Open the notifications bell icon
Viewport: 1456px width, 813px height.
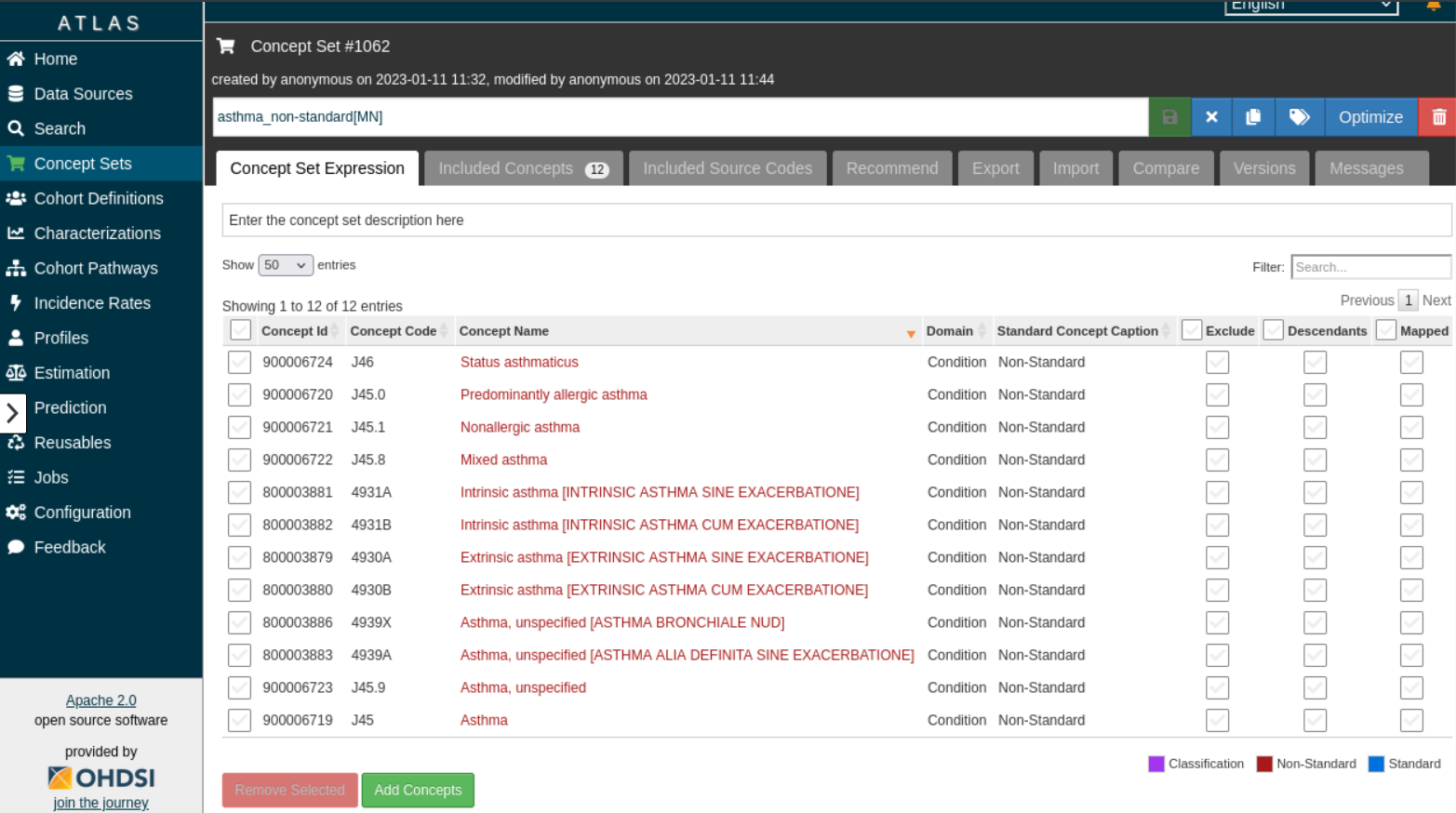[x=1433, y=6]
